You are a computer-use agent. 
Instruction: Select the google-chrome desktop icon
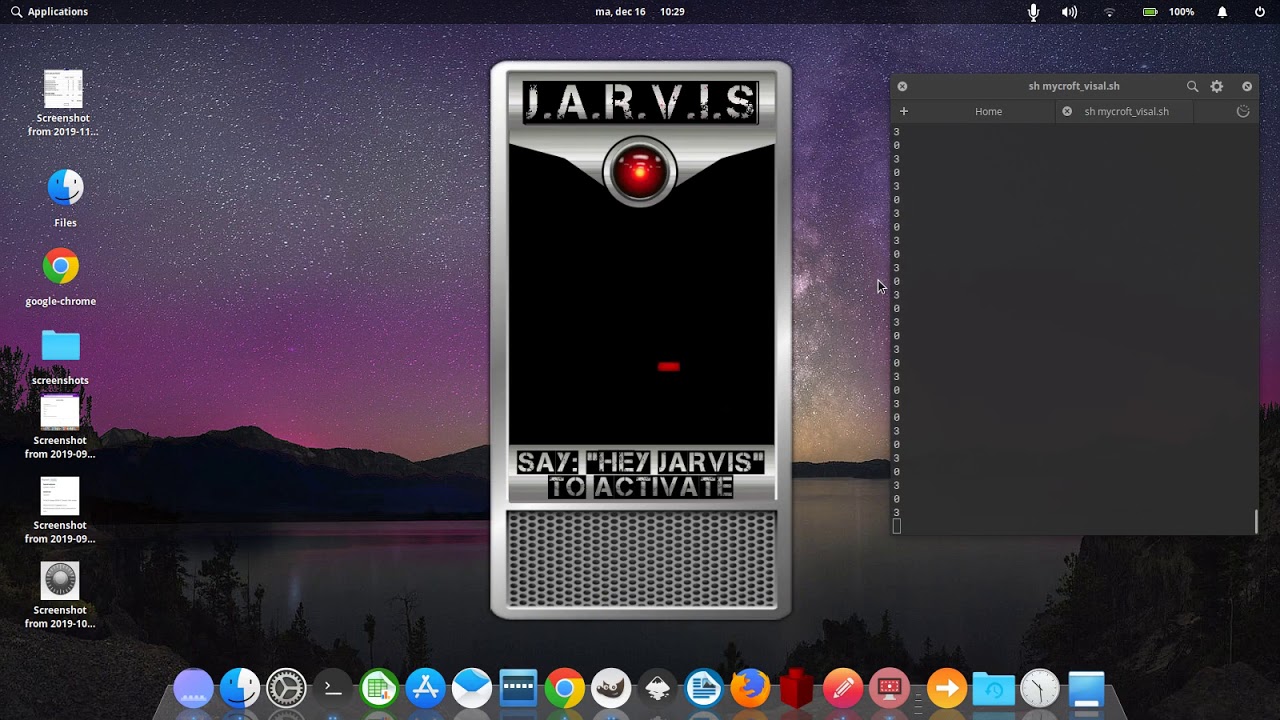pyautogui.click(x=61, y=277)
